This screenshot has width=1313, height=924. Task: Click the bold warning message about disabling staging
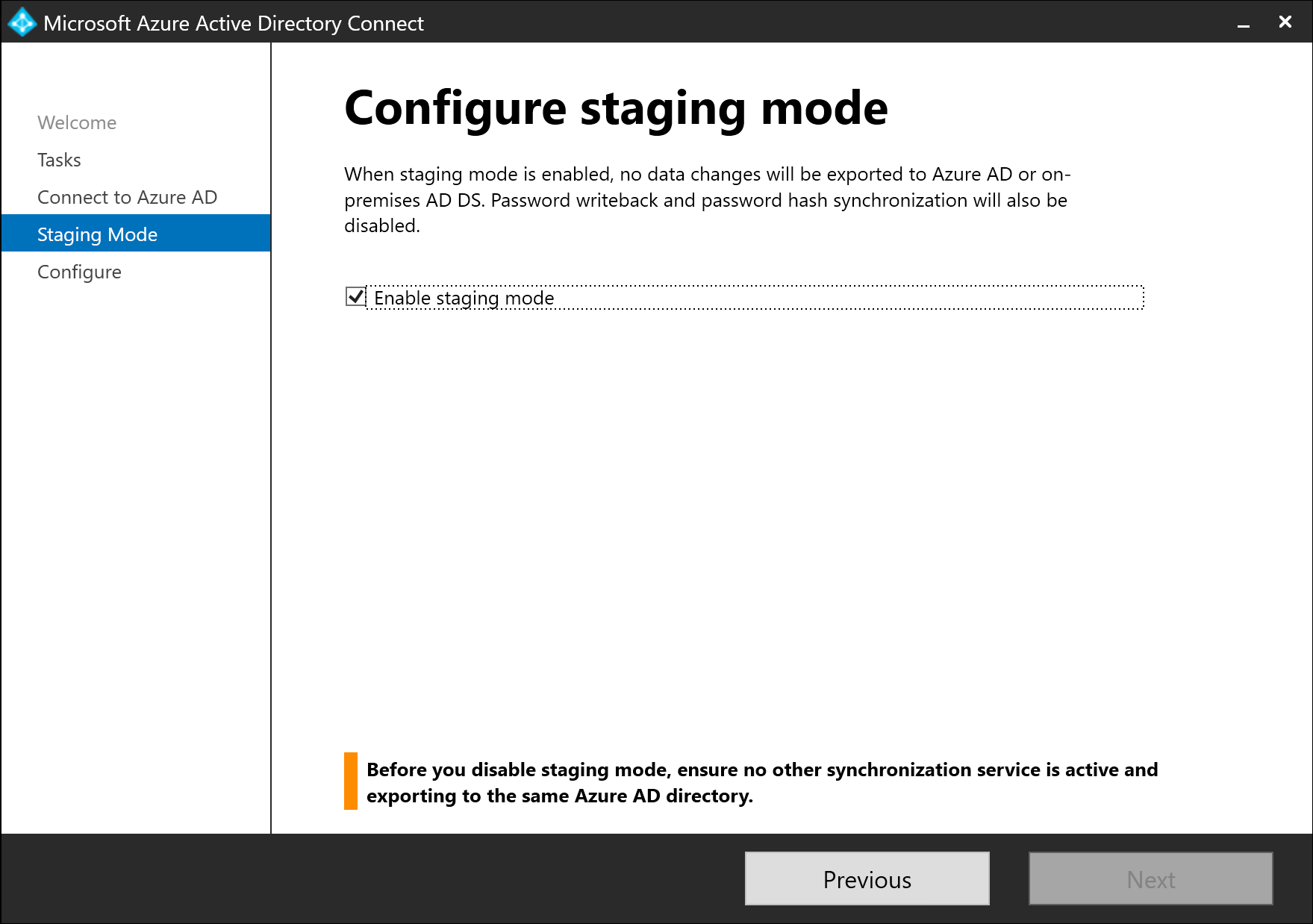click(x=761, y=782)
